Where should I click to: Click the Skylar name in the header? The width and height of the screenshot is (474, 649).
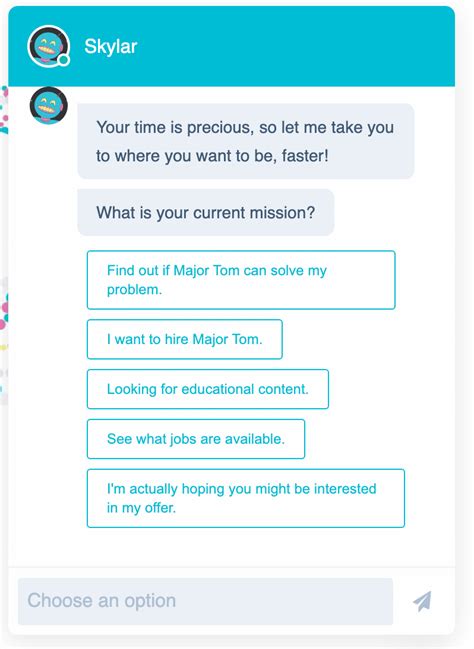[x=111, y=46]
